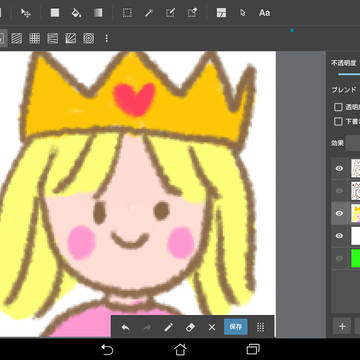Select the Bucket fill tool
This screenshot has height=360, width=360.
pyautogui.click(x=76, y=13)
